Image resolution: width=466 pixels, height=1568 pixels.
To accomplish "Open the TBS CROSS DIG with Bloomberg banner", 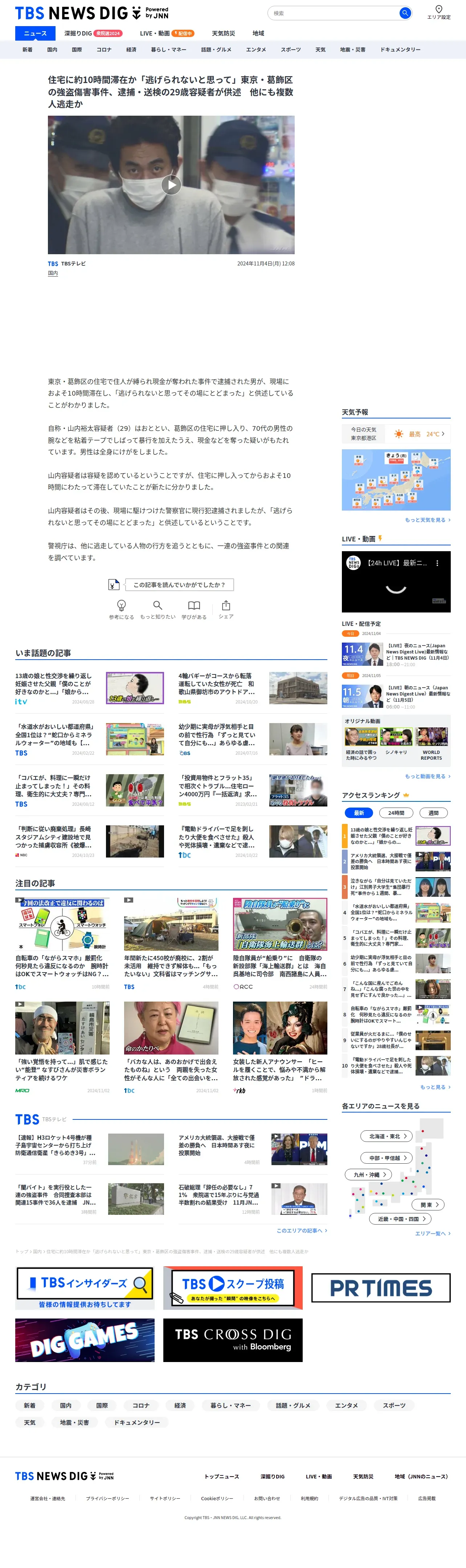I will coord(233,1340).
